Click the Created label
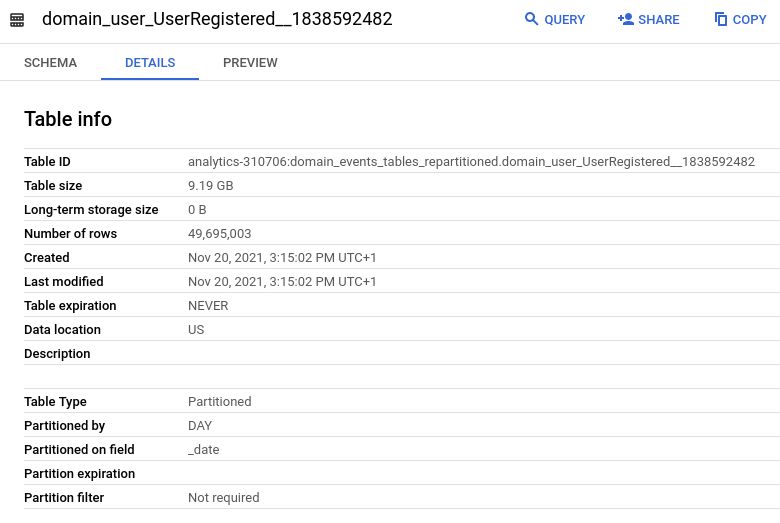Screen dimensions: 780x523 [x=47, y=258]
